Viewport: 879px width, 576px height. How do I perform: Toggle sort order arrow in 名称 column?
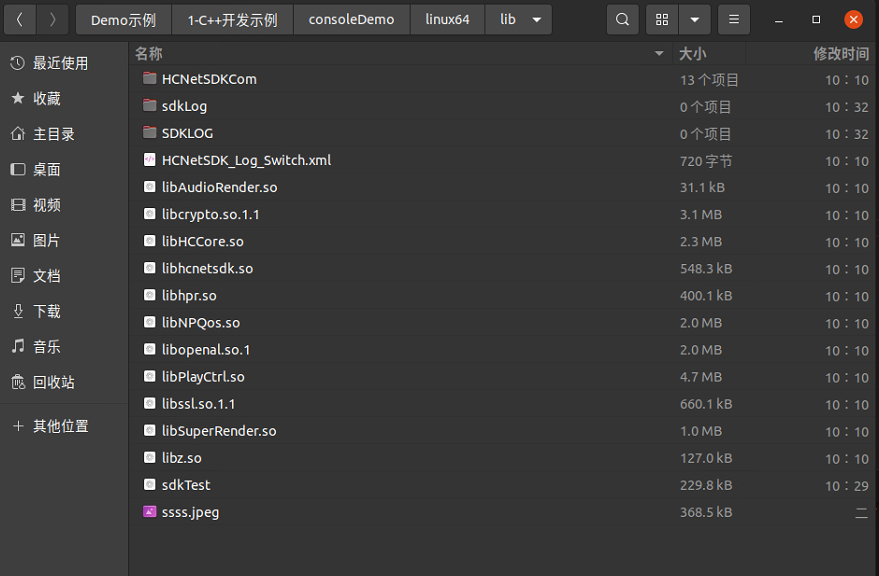point(659,54)
